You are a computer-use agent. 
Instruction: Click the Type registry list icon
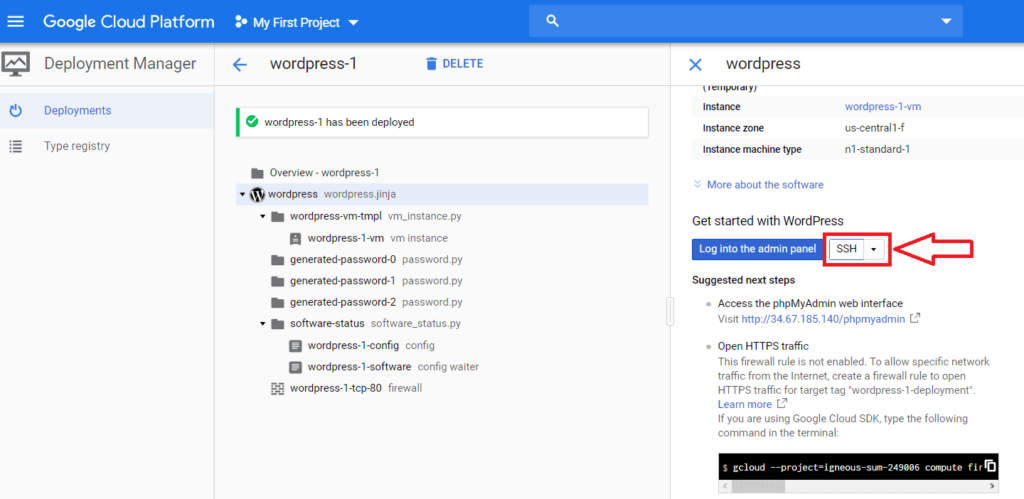pyautogui.click(x=16, y=146)
